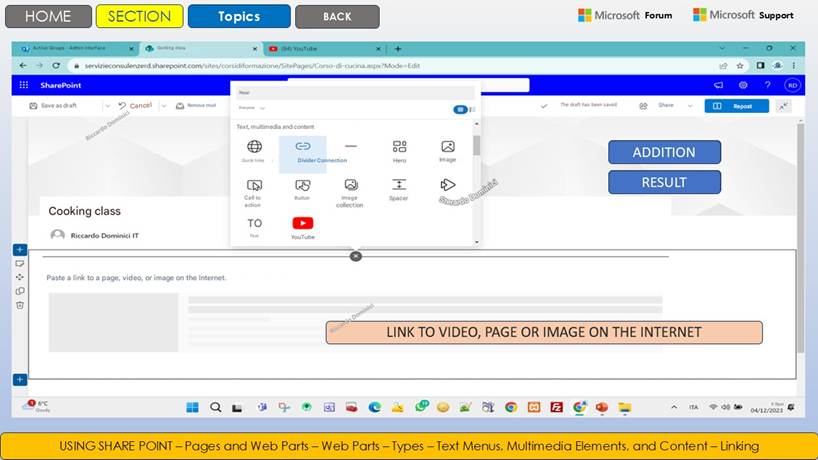Screen dimensions: 818x460
Task: Open Microsoft Edge from taskbar
Action: pos(375,407)
